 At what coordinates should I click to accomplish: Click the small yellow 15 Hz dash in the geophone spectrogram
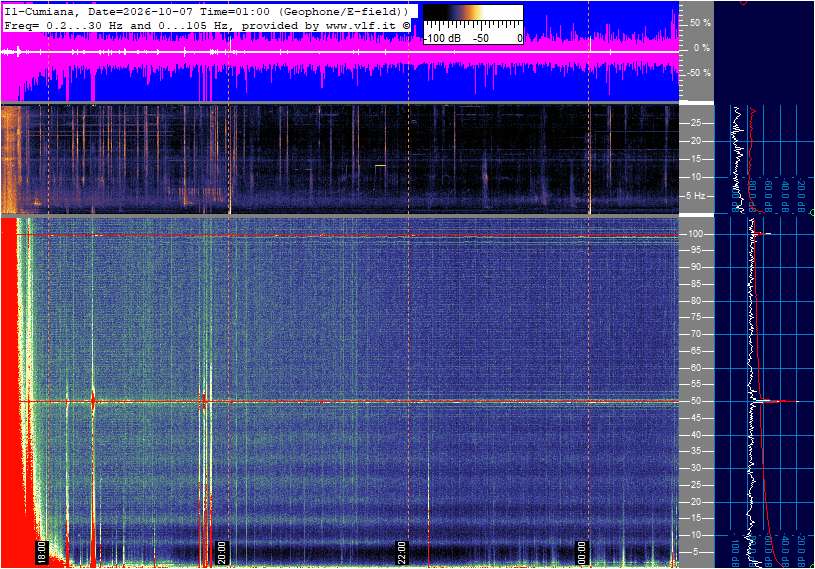click(x=380, y=166)
